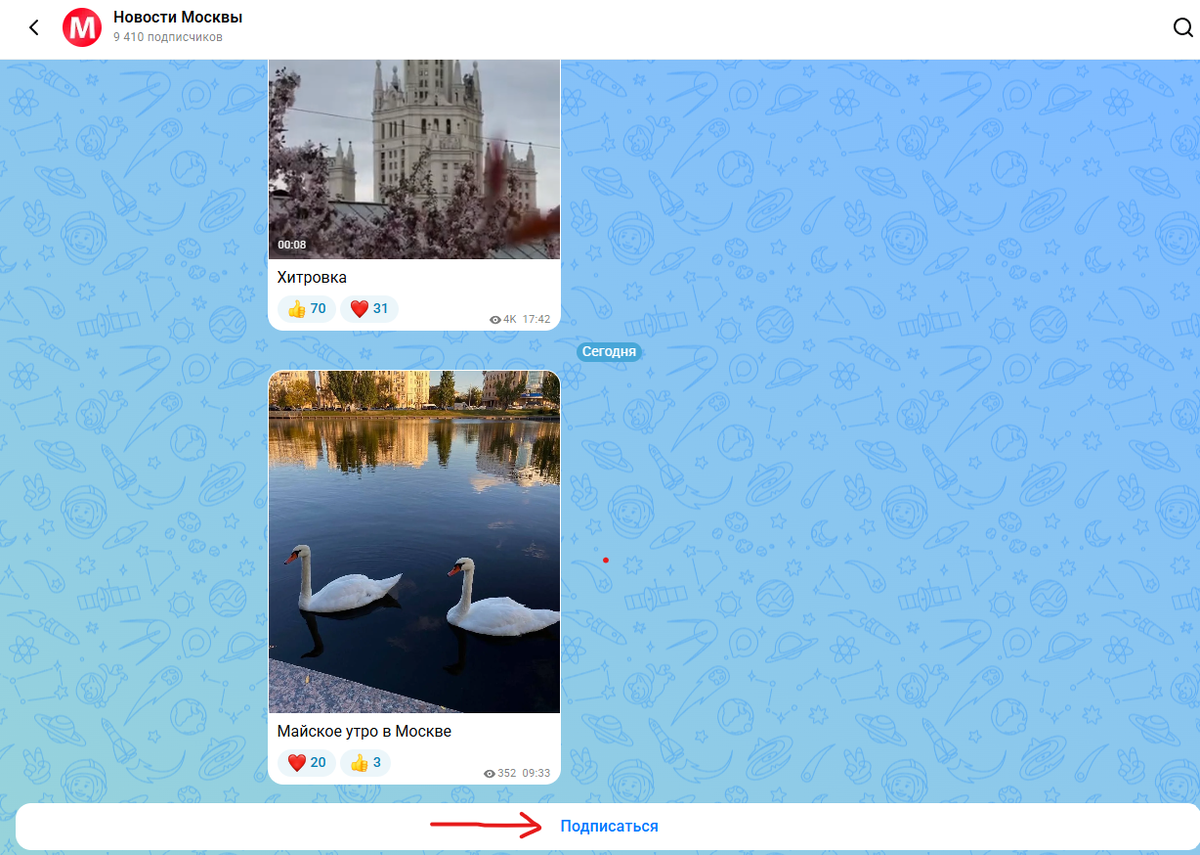Click the 00:08 video duration badge
The image size is (1200, 855).
[x=292, y=244]
